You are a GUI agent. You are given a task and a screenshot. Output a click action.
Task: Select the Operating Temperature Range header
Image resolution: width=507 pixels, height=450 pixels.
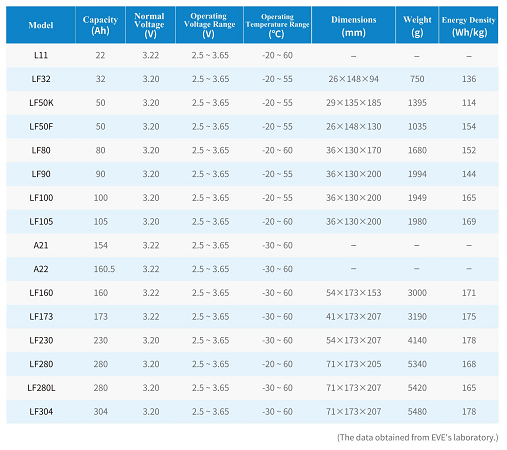tap(277, 25)
